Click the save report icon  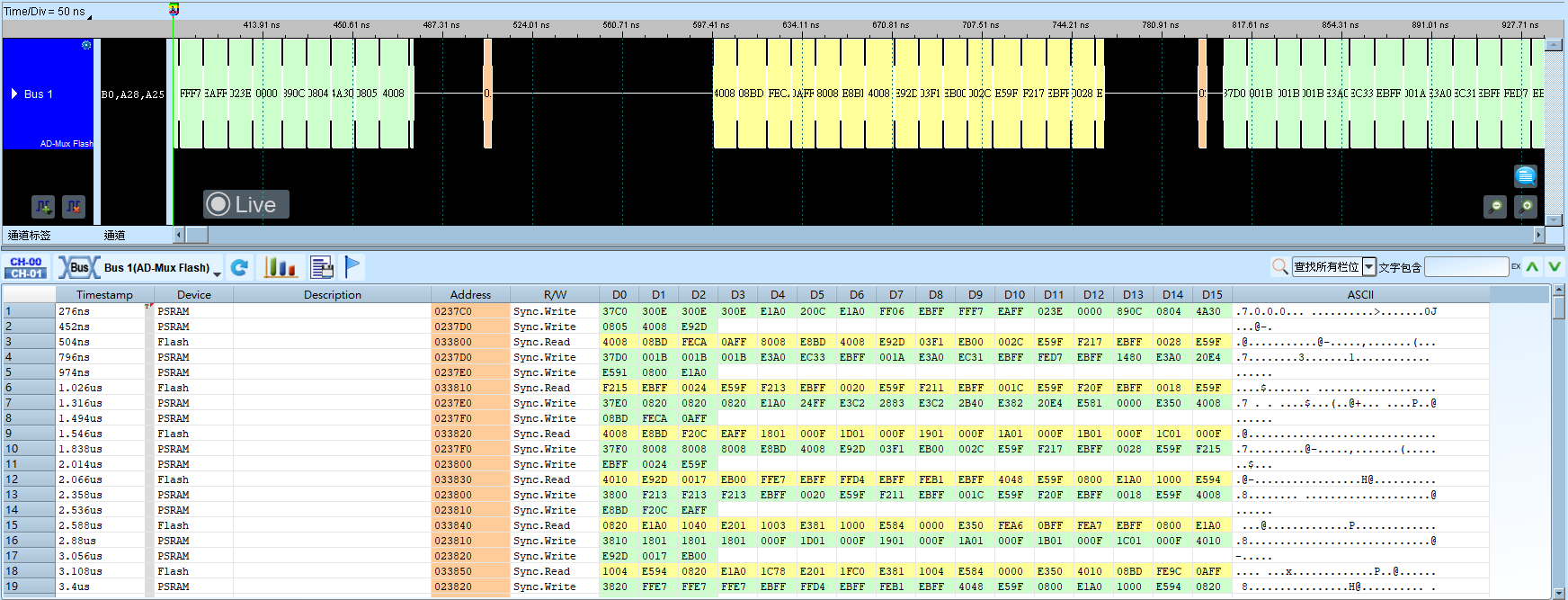click(322, 267)
